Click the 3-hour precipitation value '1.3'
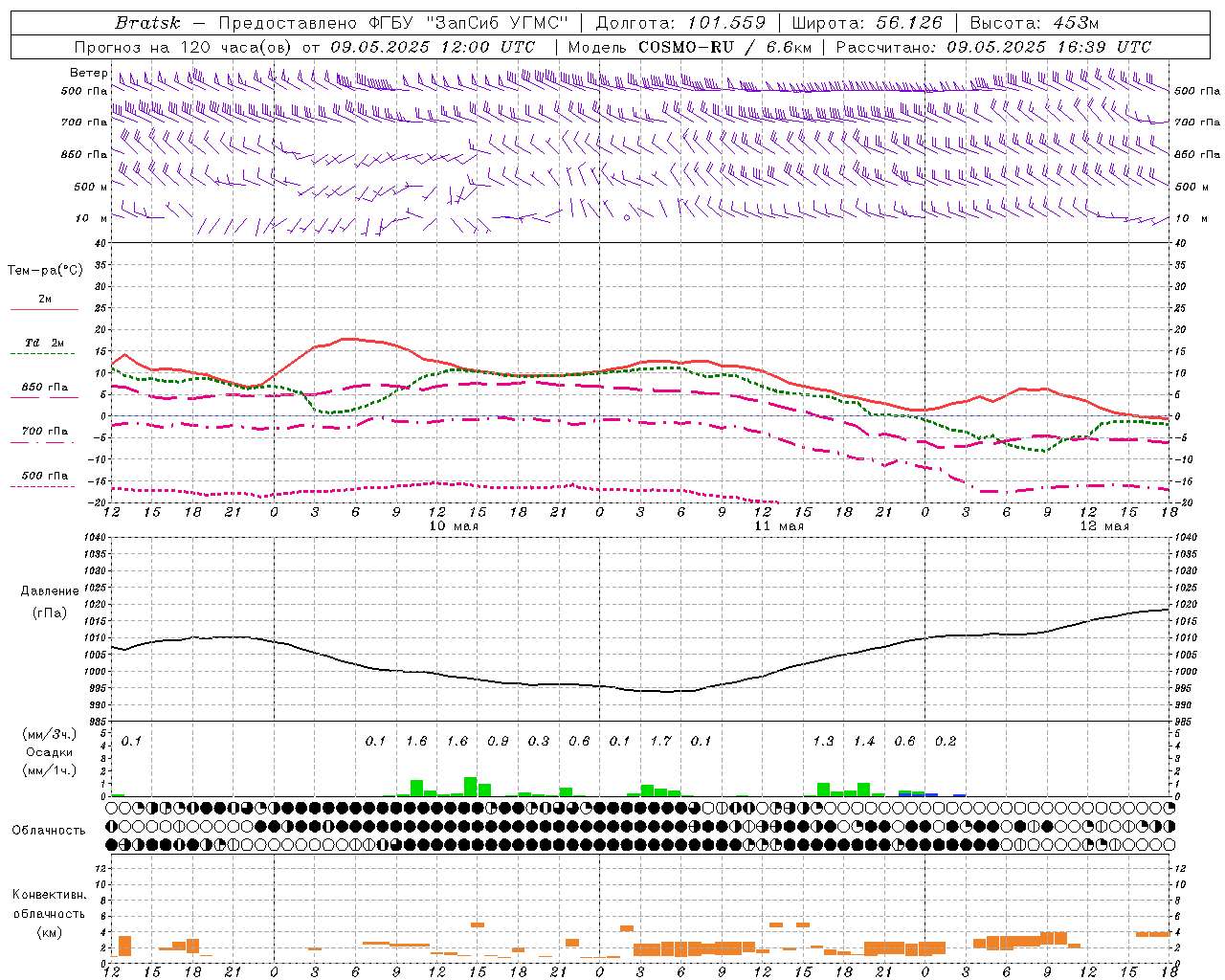The height and width of the screenshot is (980, 1225). (x=823, y=741)
